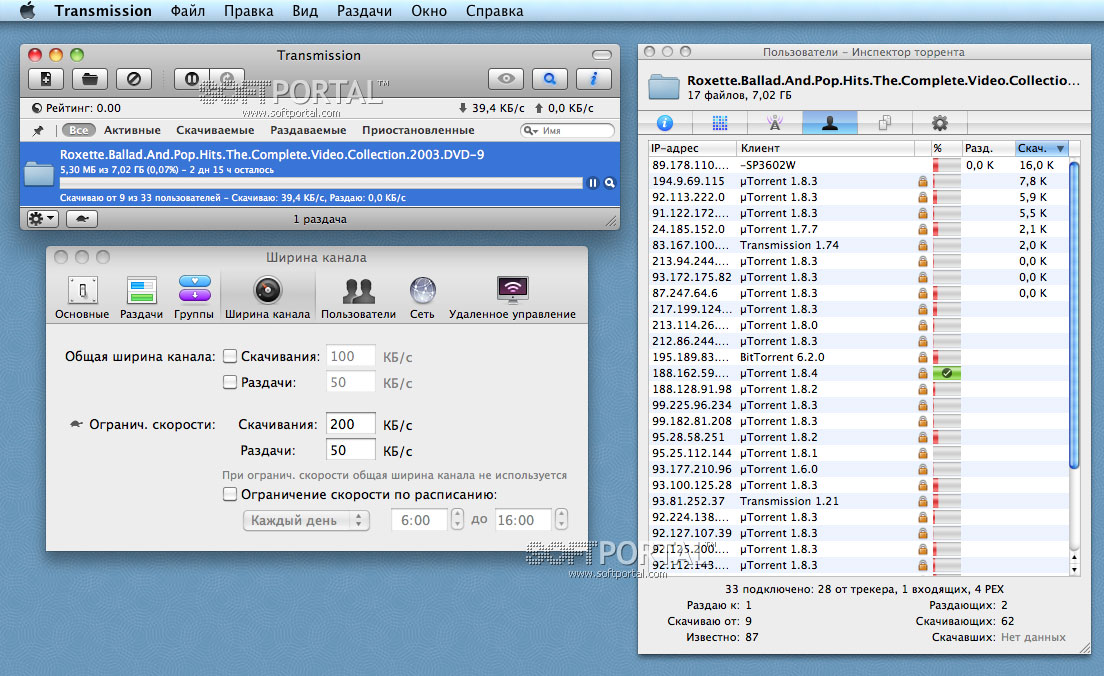Filter torrents by Активные

point(132,130)
